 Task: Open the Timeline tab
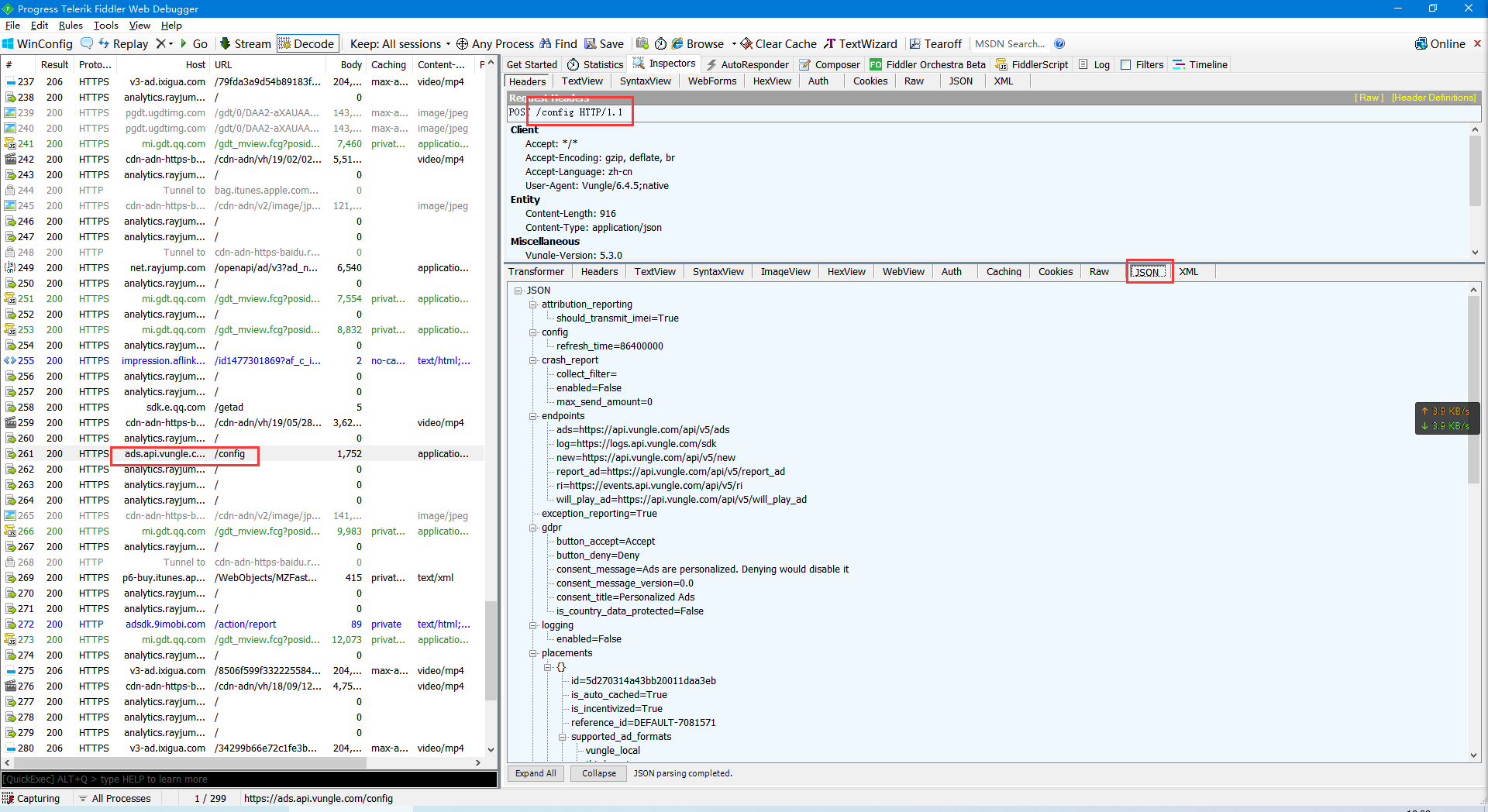point(1200,64)
